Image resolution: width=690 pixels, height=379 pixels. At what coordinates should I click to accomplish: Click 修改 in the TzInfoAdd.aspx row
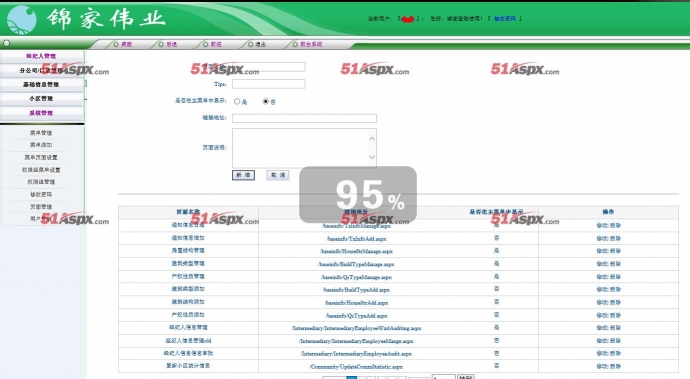[602, 238]
